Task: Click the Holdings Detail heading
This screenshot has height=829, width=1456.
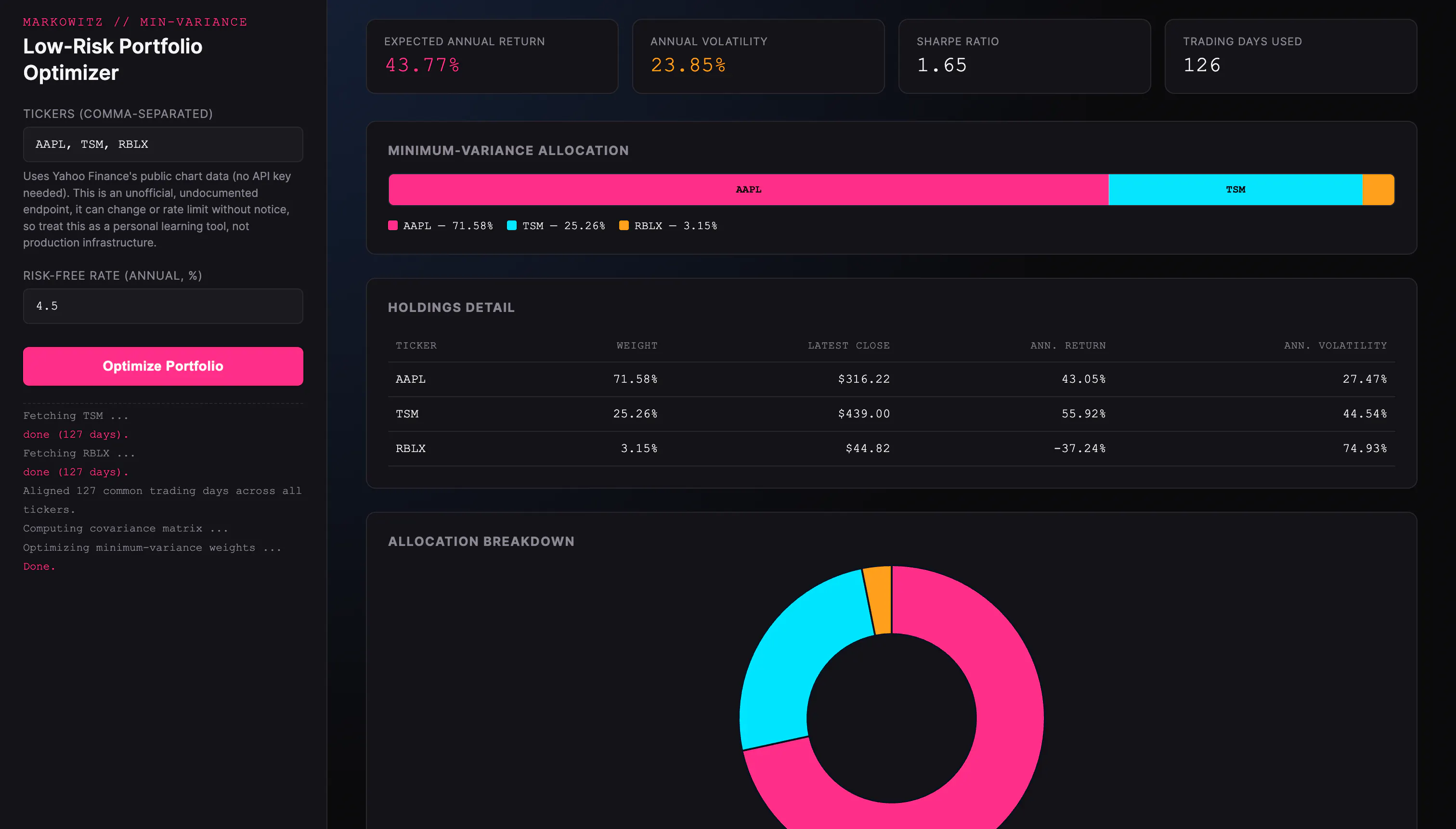Action: [452, 308]
